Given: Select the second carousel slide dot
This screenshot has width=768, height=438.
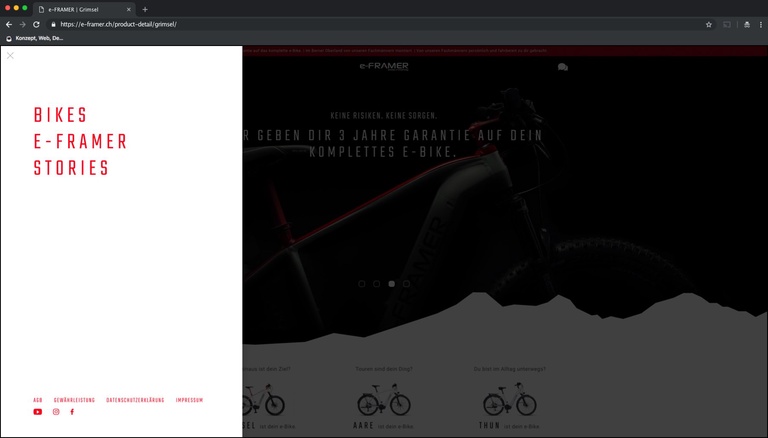Looking at the screenshot, I should tap(377, 284).
